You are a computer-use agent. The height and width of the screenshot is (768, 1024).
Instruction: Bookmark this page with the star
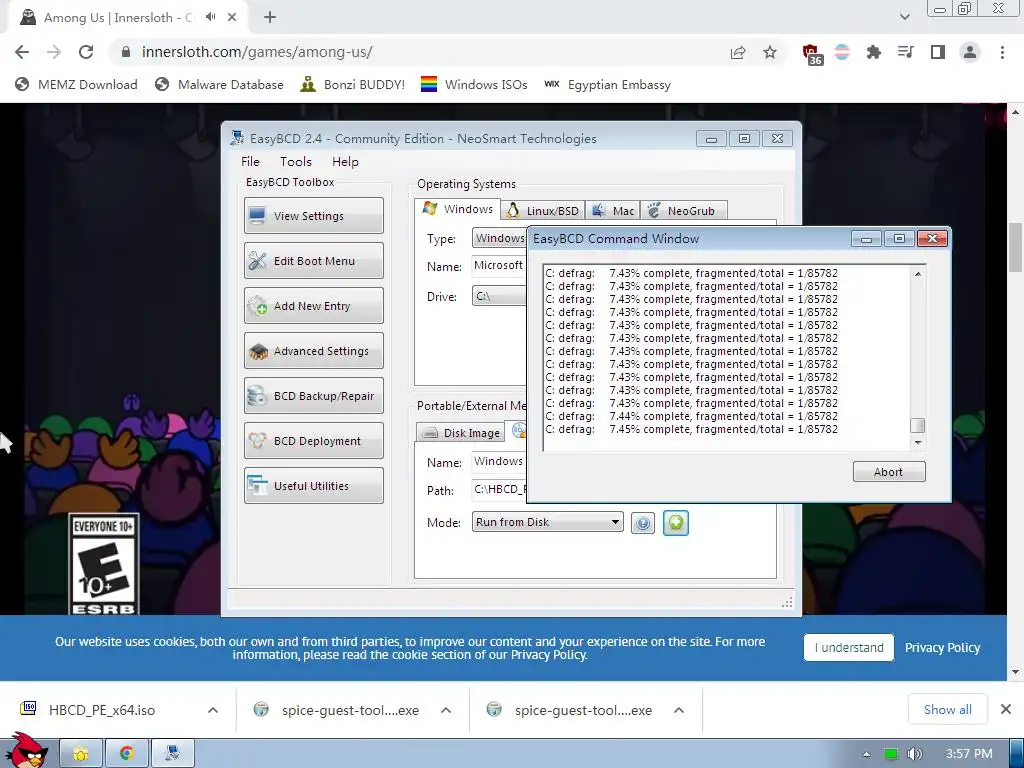click(770, 52)
